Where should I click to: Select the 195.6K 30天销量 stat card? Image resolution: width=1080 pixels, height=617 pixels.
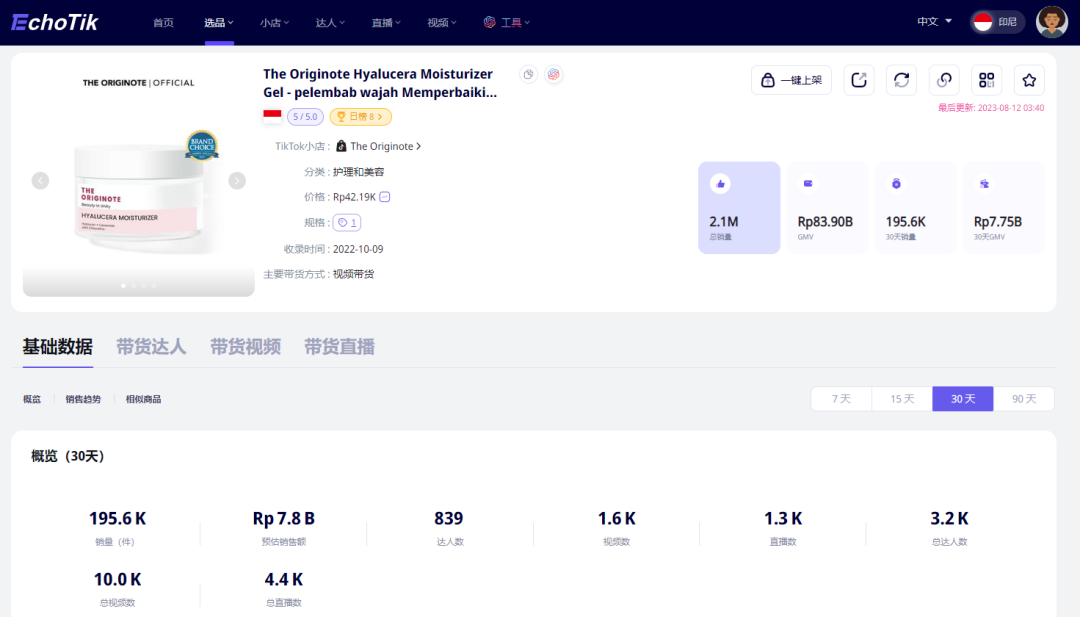[915, 207]
